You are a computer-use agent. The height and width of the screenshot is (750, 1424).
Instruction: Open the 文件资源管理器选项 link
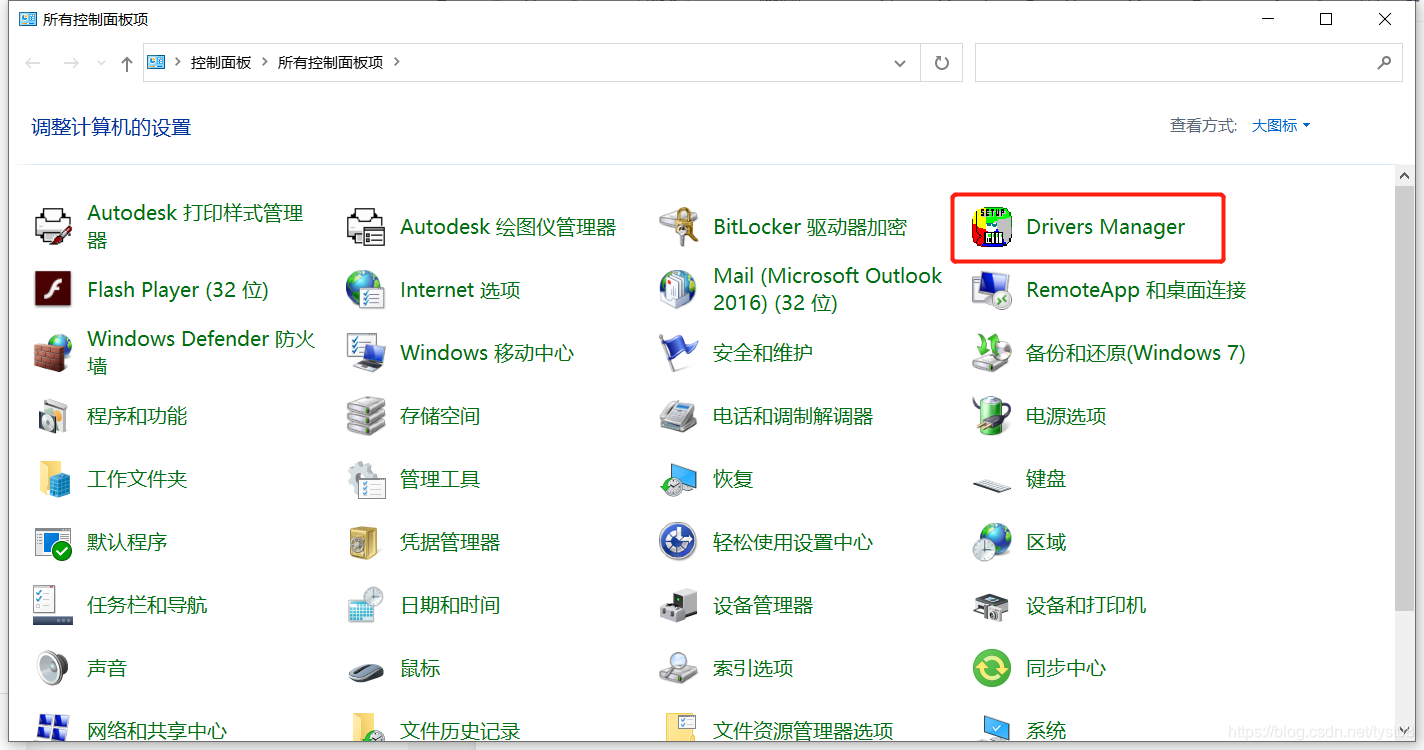[803, 731]
